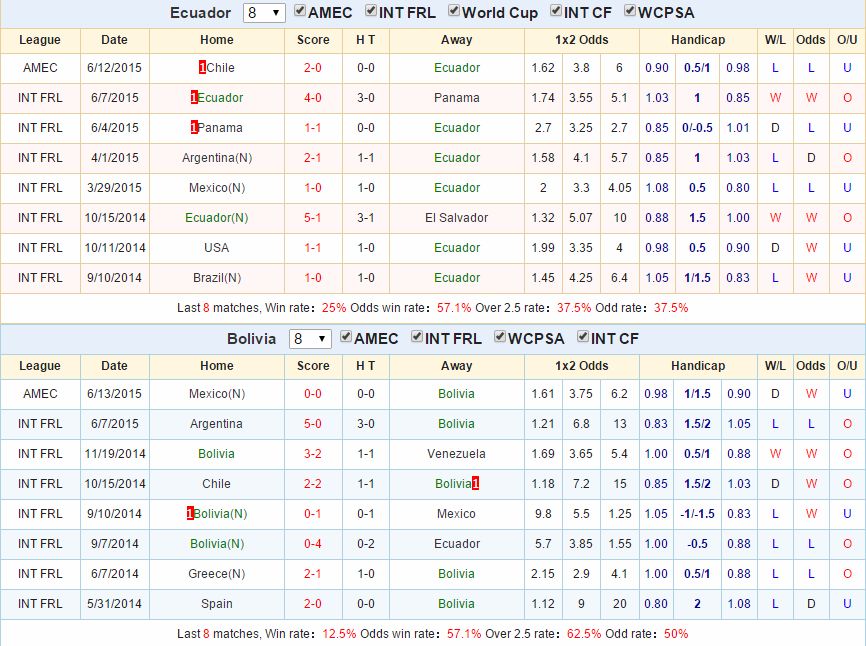Click half-time score 3-1 in El Salvador row

pyautogui.click(x=366, y=218)
